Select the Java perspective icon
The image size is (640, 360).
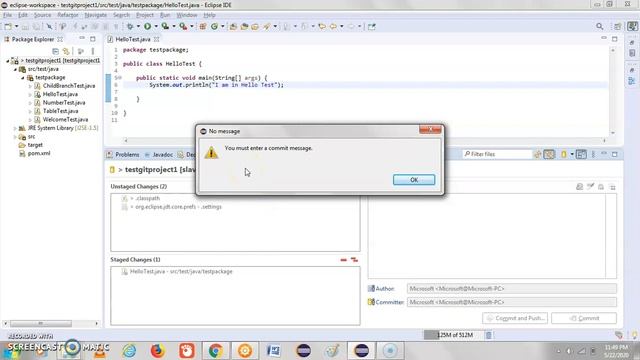pyautogui.click(x=632, y=27)
